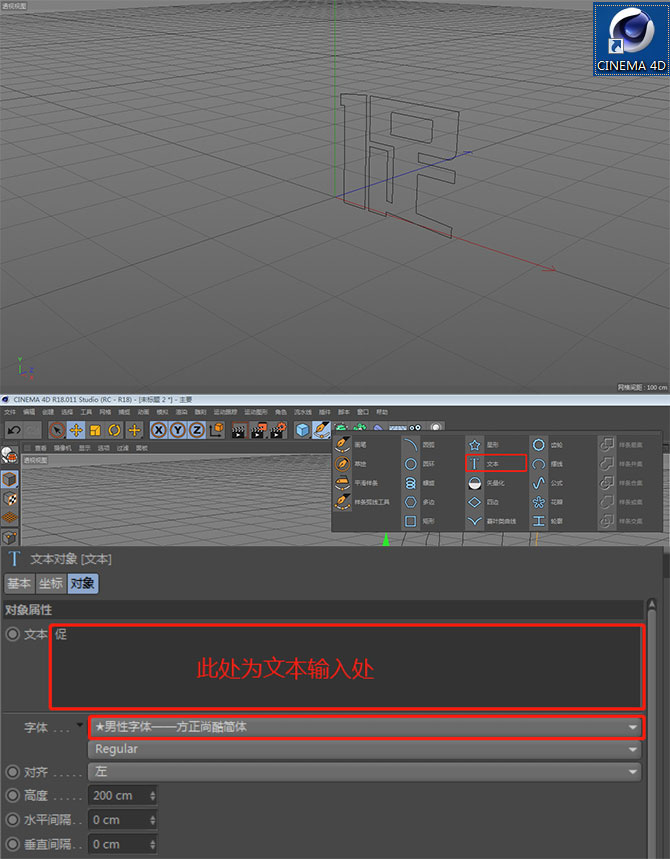Click the Undo arrow icon
The image size is (670, 859).
click(x=13, y=430)
